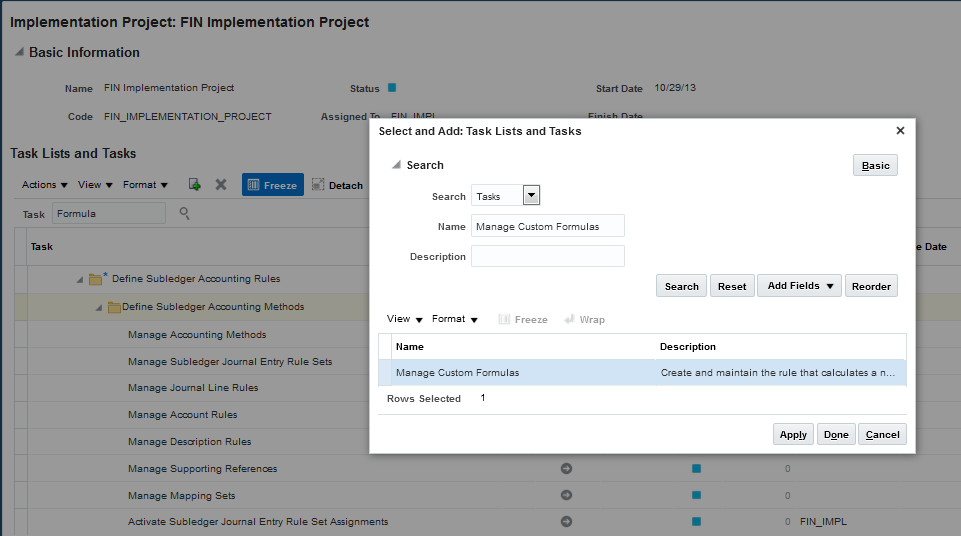Click the add task list icon

194,185
